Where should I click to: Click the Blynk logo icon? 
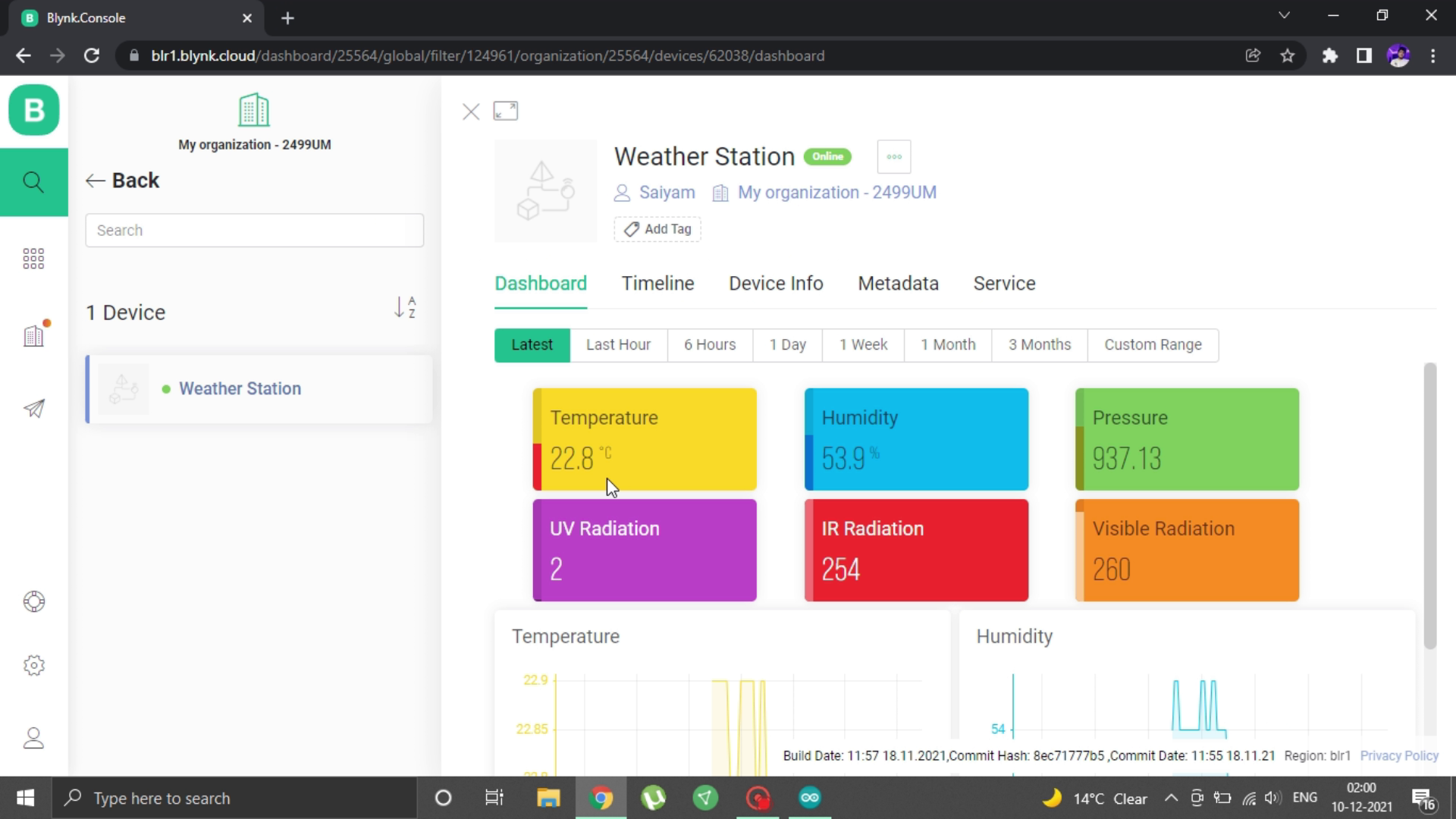(x=34, y=111)
